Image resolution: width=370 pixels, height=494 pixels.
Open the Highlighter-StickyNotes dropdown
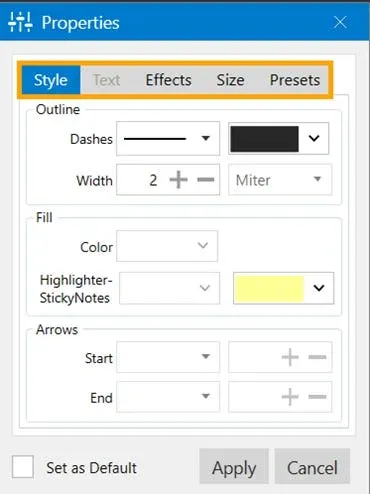[x=169, y=288]
